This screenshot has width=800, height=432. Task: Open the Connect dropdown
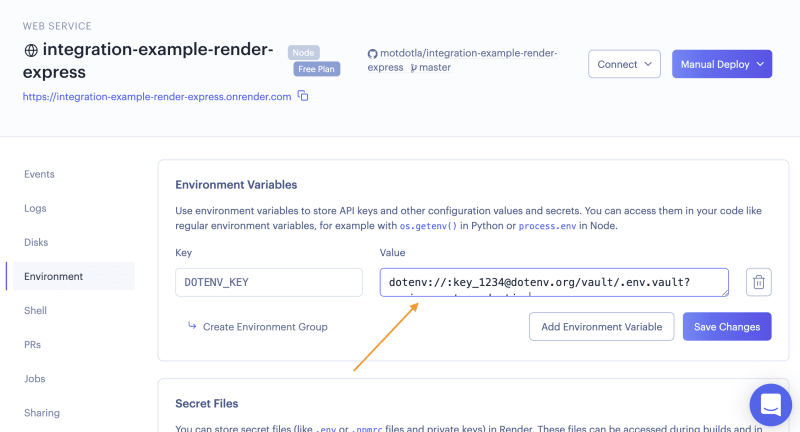624,64
